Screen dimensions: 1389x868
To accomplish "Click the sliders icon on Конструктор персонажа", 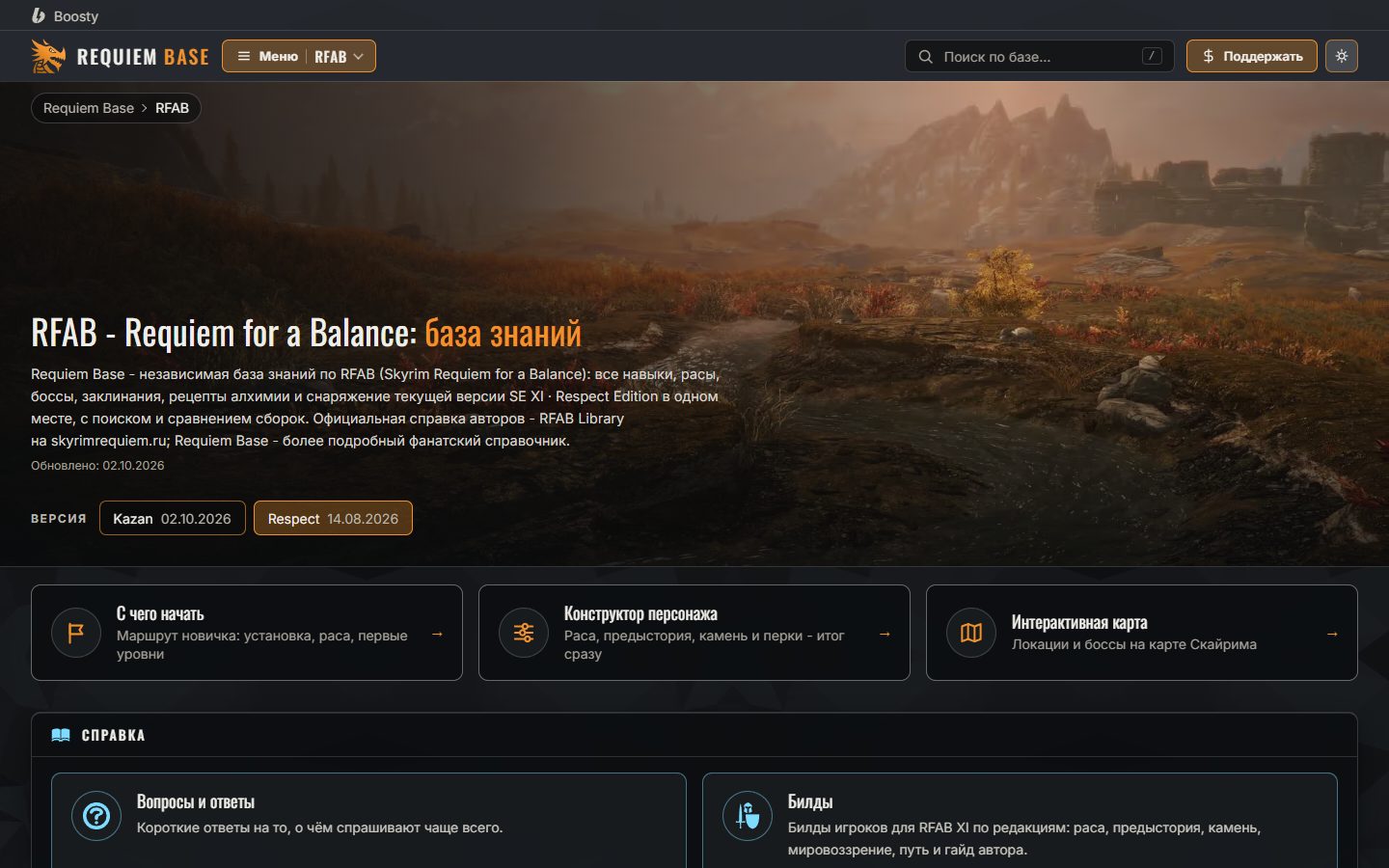I will 524,633.
